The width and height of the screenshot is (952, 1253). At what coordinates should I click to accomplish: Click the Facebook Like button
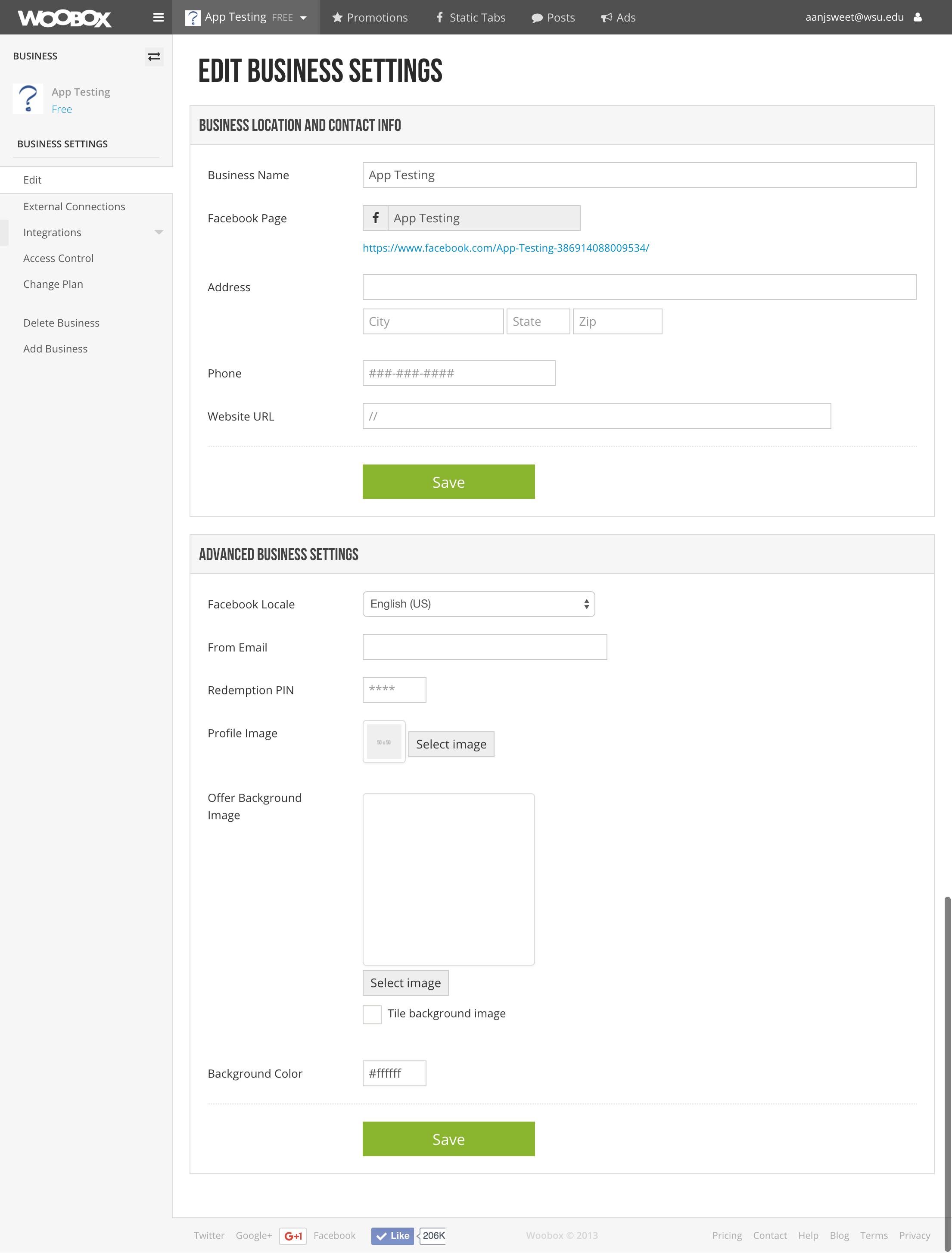pyautogui.click(x=393, y=1235)
